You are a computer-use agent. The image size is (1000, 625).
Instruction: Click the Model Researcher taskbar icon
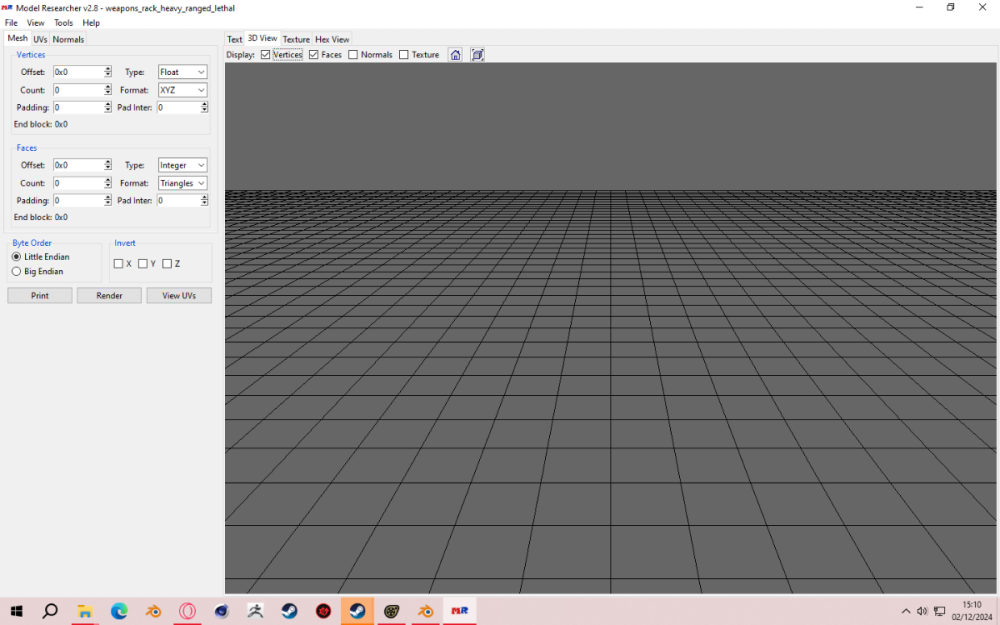tap(460, 611)
